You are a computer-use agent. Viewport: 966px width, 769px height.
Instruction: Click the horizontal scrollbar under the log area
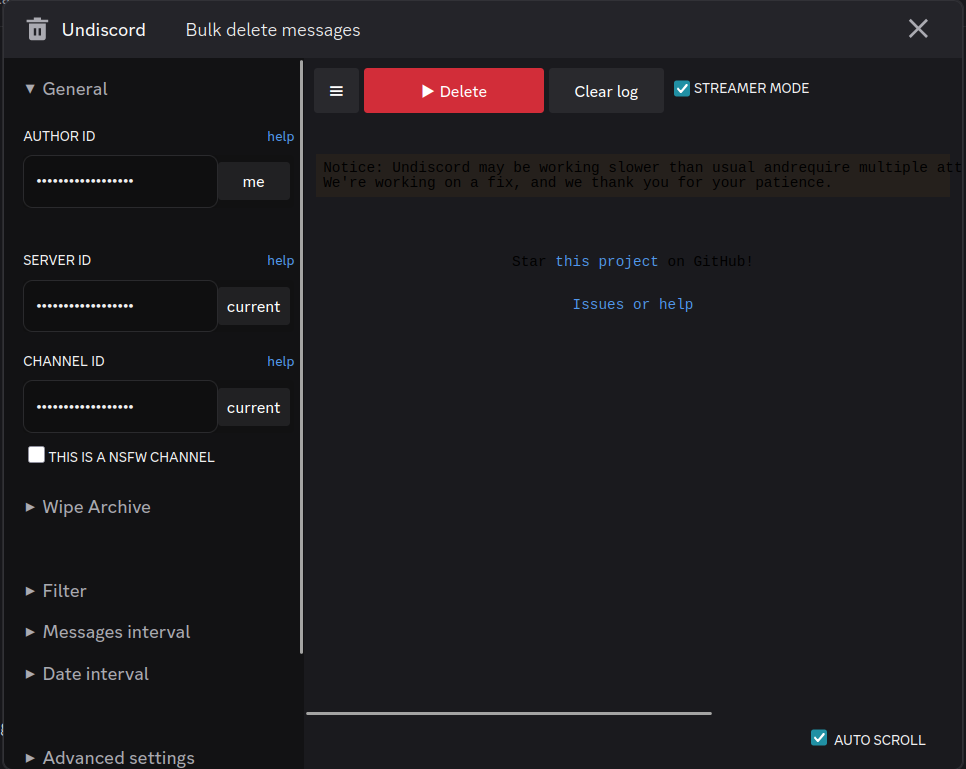tap(509, 714)
